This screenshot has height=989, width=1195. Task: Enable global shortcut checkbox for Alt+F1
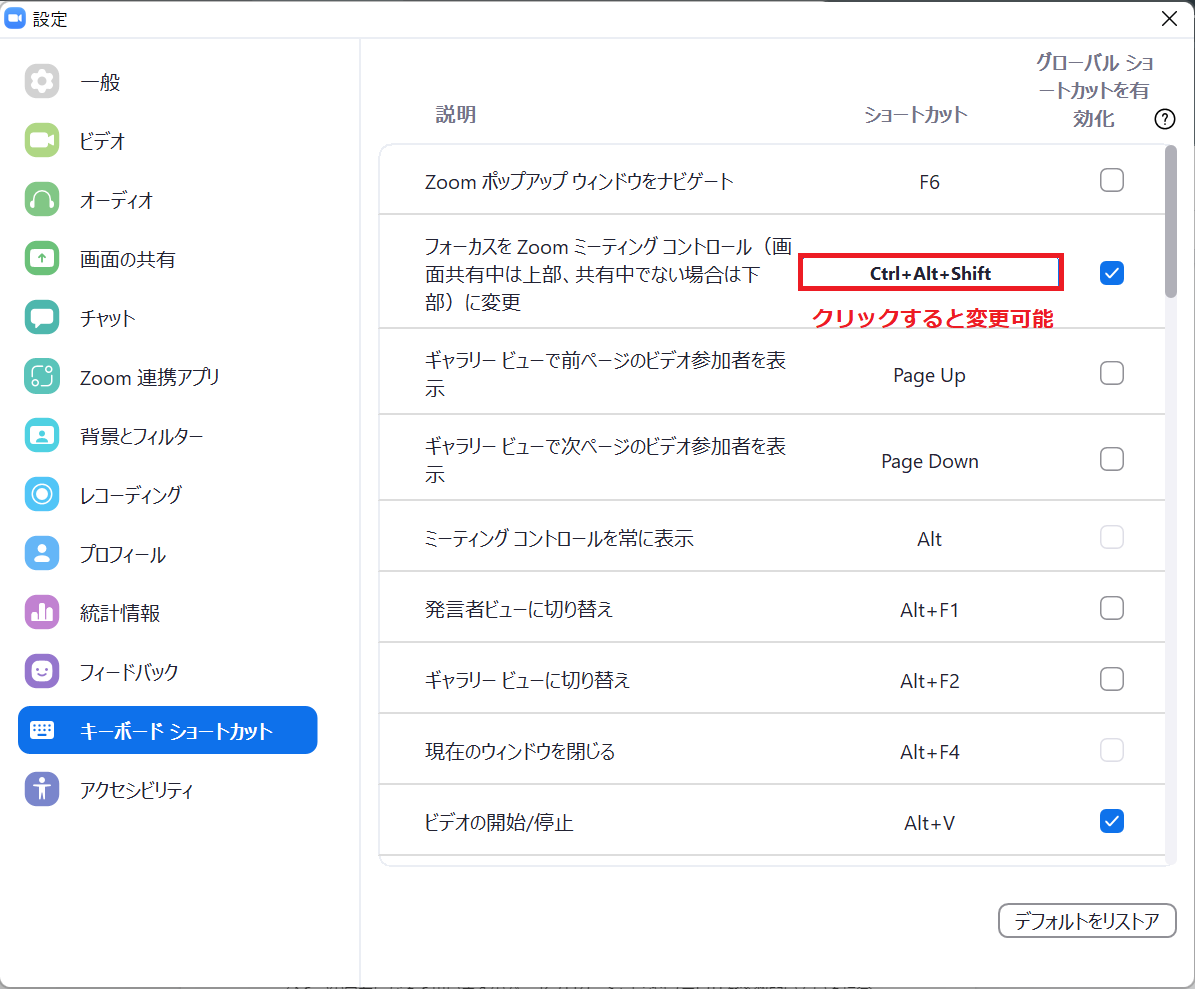point(1111,608)
